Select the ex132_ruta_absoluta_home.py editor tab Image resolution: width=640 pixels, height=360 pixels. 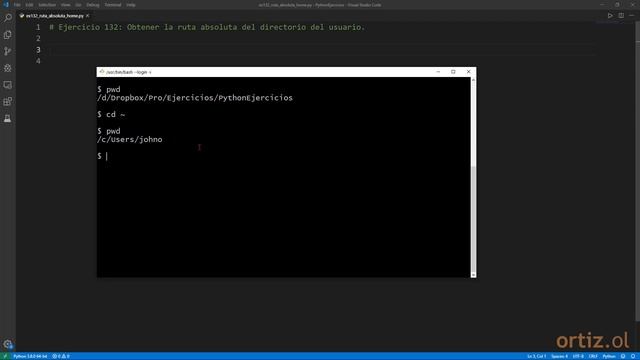pyautogui.click(x=55, y=16)
